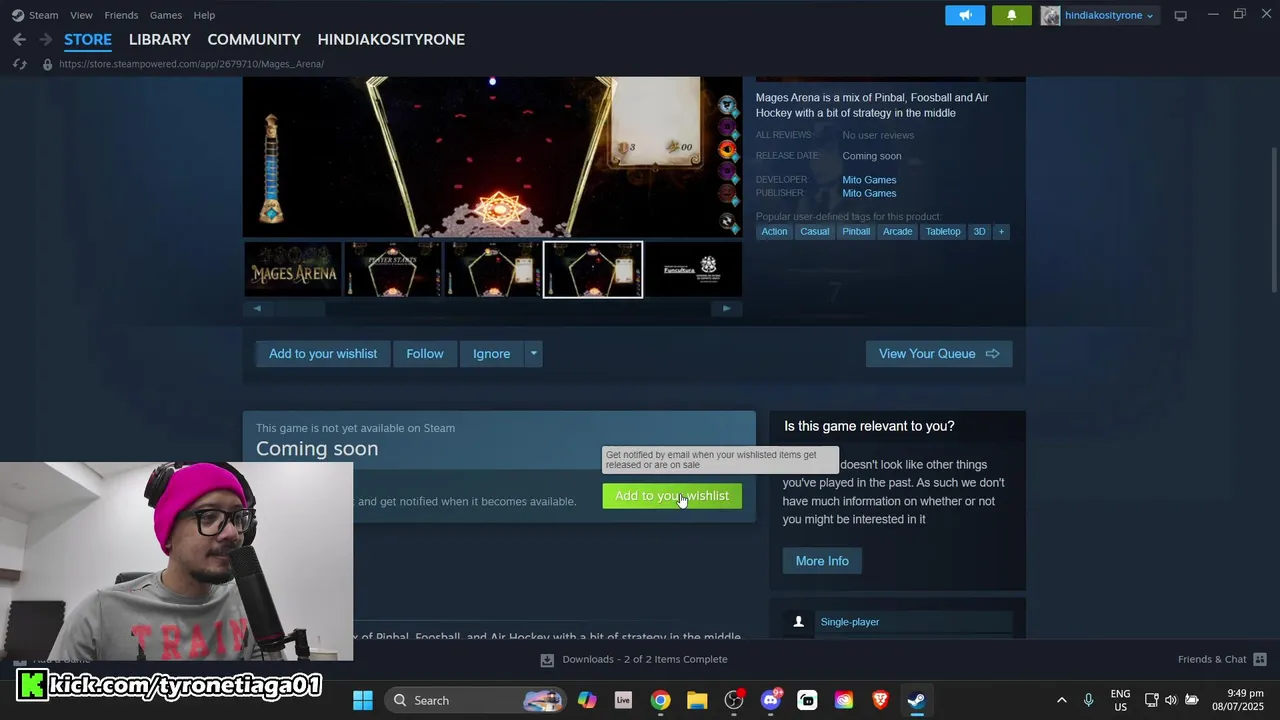Screen dimensions: 1280x720
Task: Click the megaphone announcements icon
Action: [965, 15]
